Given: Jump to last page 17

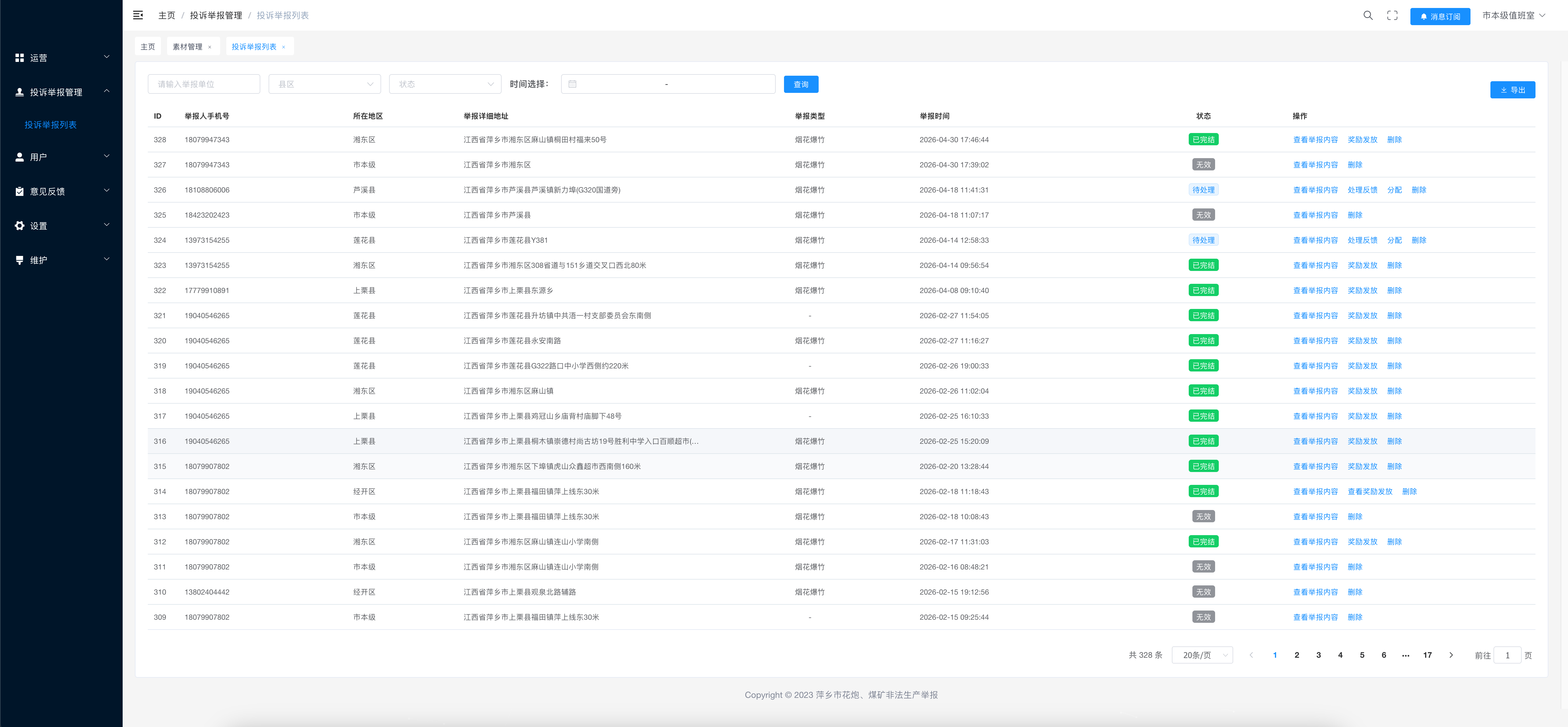Looking at the screenshot, I should click(1427, 655).
